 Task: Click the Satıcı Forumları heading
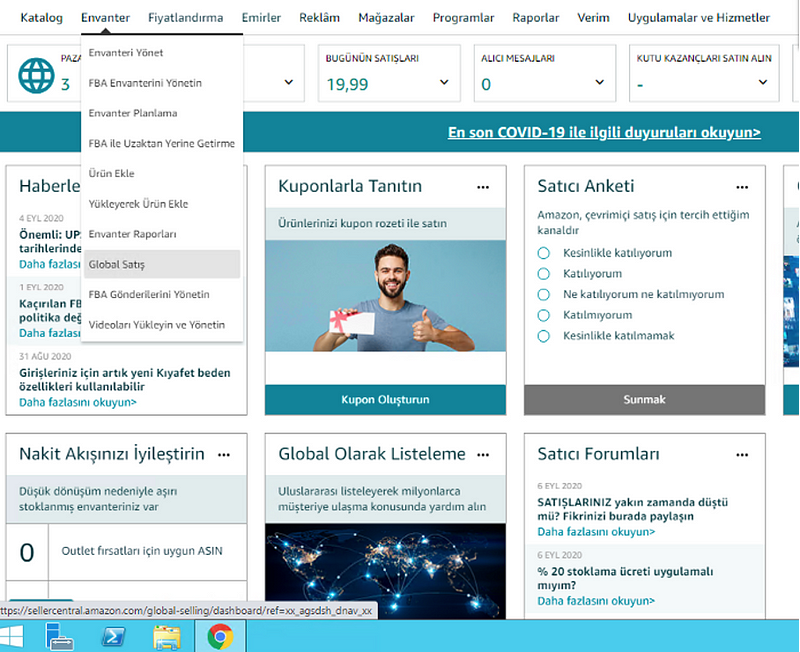(598, 454)
